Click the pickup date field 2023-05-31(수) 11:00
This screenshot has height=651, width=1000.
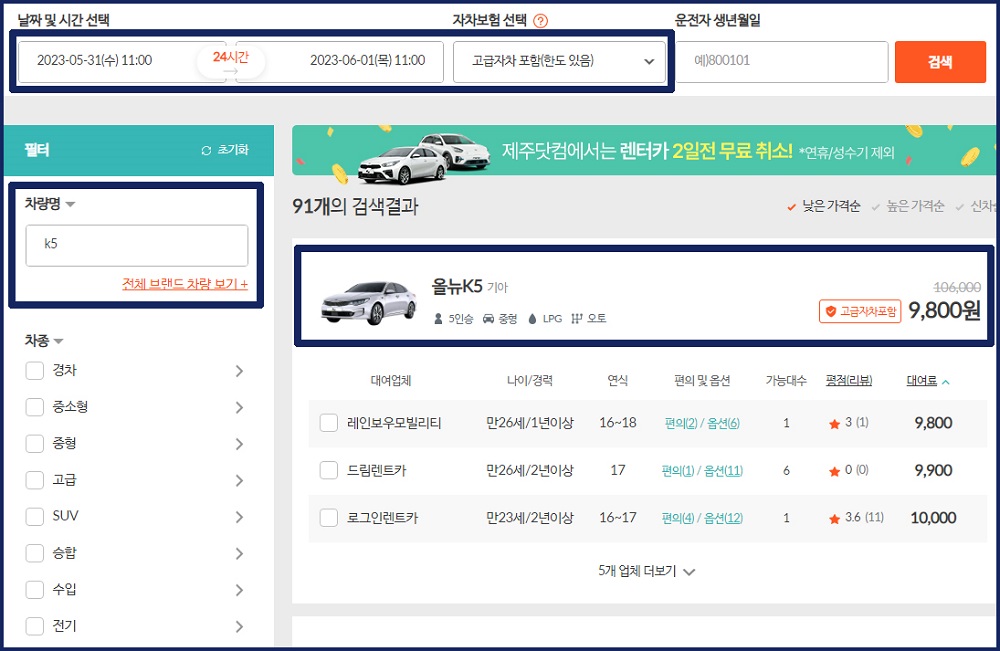pyautogui.click(x=121, y=62)
